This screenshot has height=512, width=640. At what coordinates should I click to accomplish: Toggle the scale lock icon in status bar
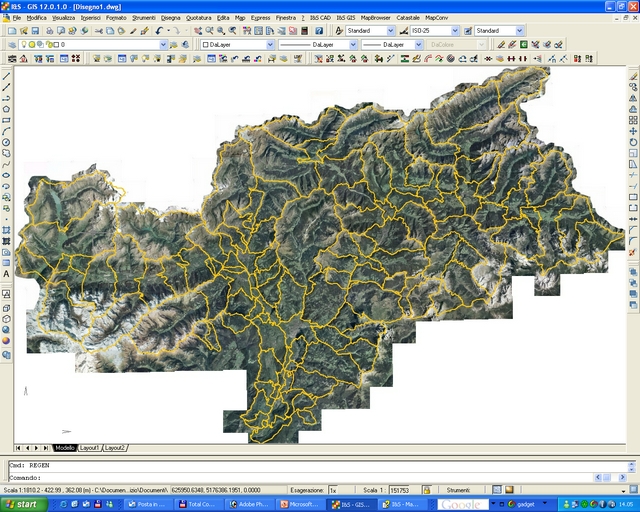(x=427, y=491)
